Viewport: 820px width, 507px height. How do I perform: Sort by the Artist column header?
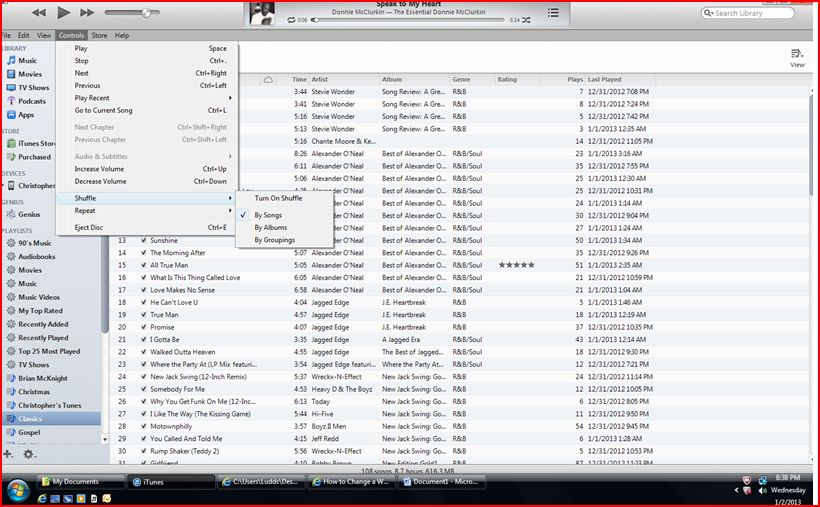pyautogui.click(x=344, y=80)
